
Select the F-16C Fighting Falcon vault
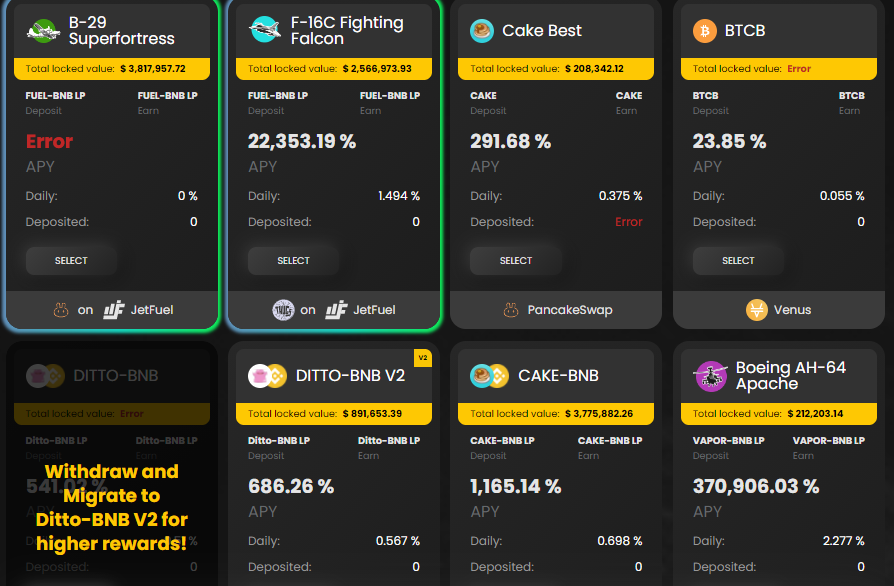(x=294, y=261)
